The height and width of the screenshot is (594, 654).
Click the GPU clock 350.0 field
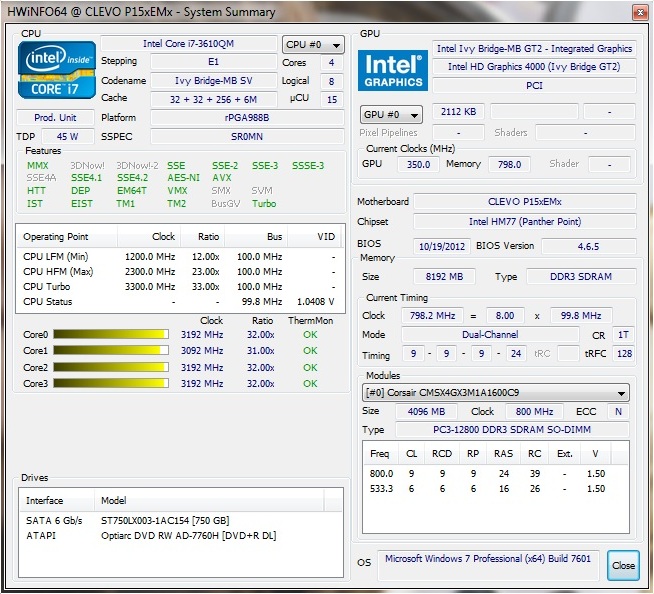pos(418,164)
